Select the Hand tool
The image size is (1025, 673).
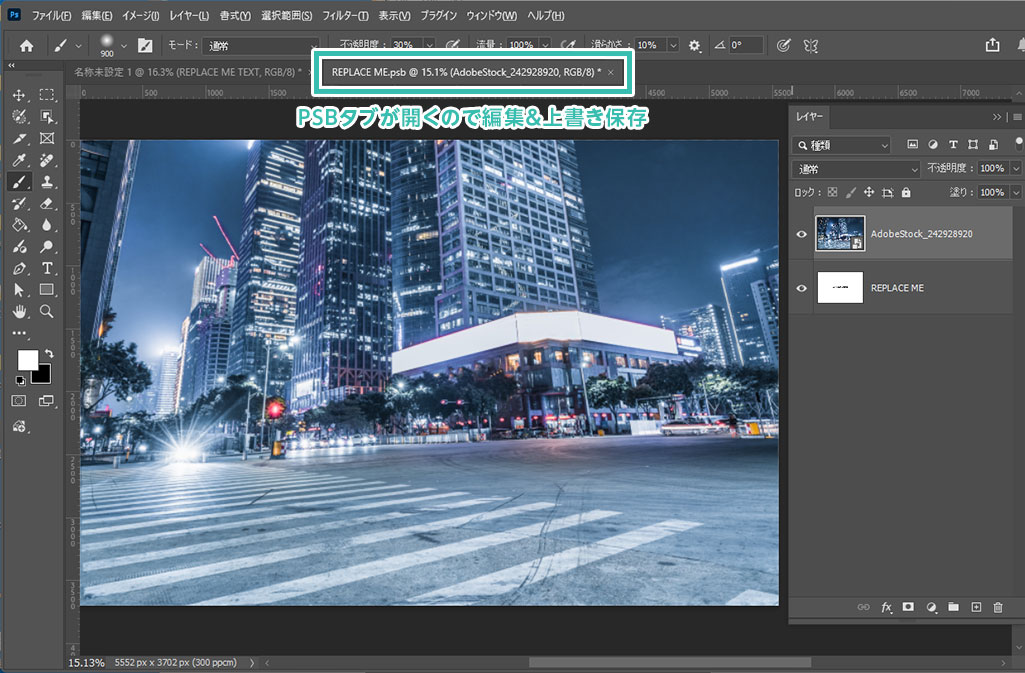point(18,312)
